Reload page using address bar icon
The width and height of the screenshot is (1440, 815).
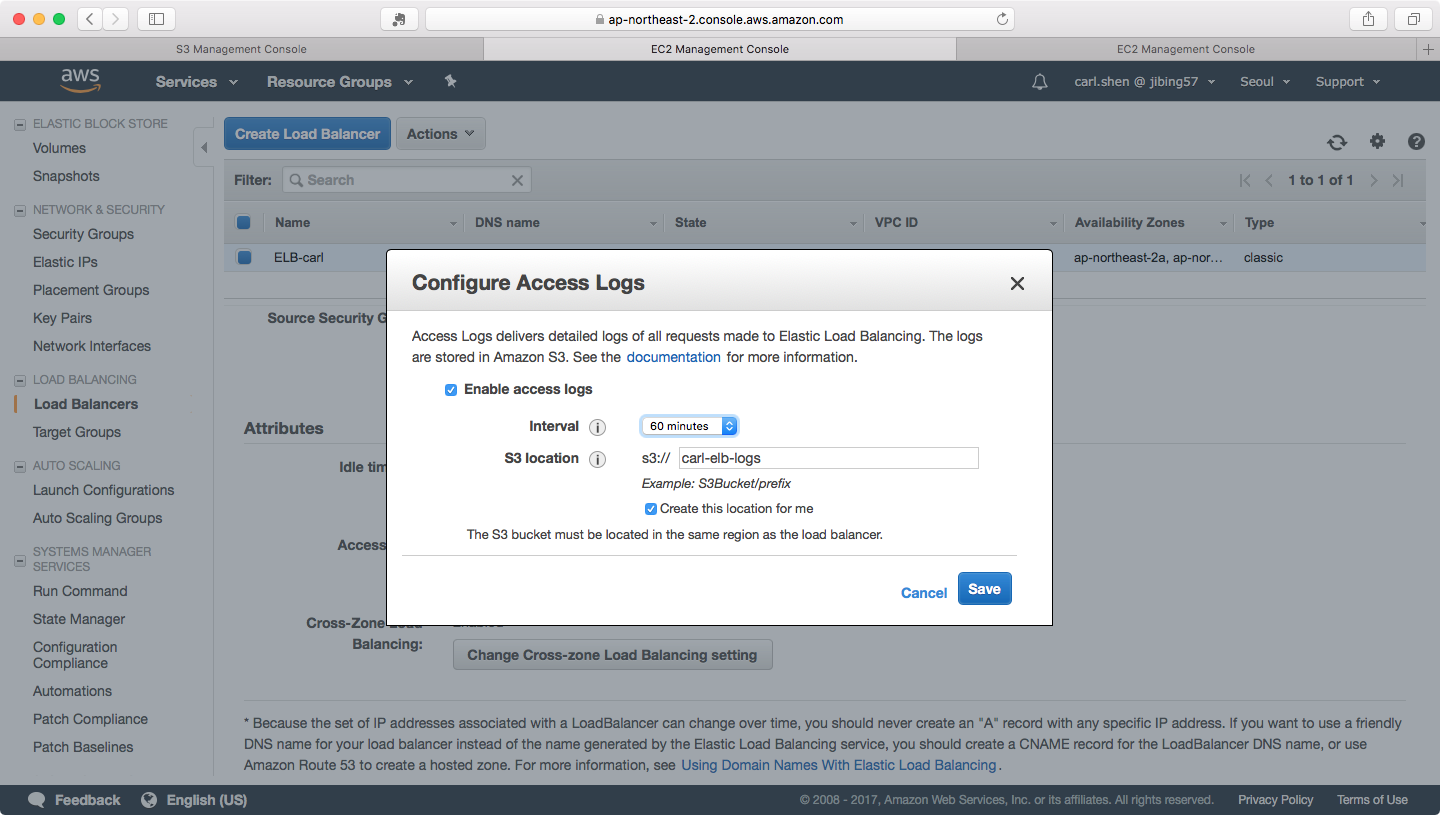(1002, 19)
